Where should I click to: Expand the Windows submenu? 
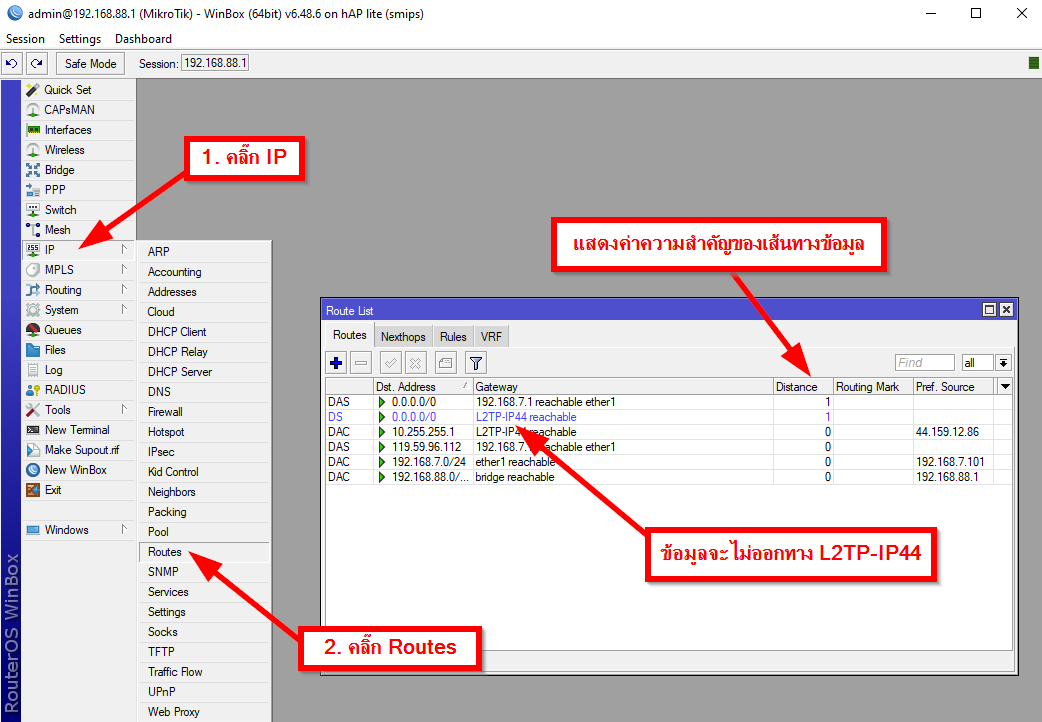coord(78,530)
